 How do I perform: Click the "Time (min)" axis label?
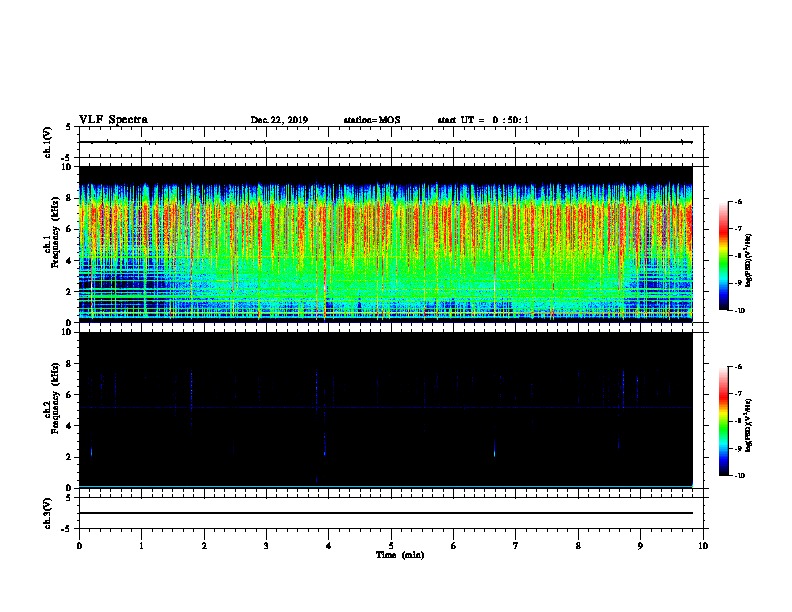point(400,555)
